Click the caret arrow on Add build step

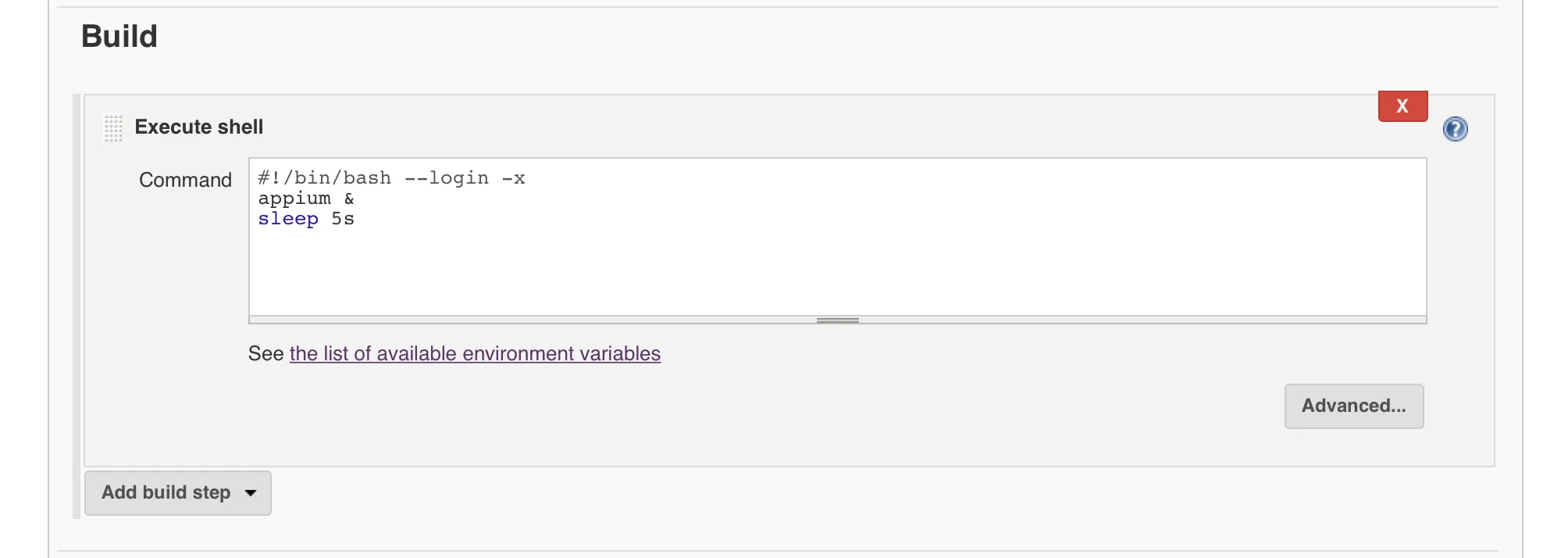(x=251, y=493)
